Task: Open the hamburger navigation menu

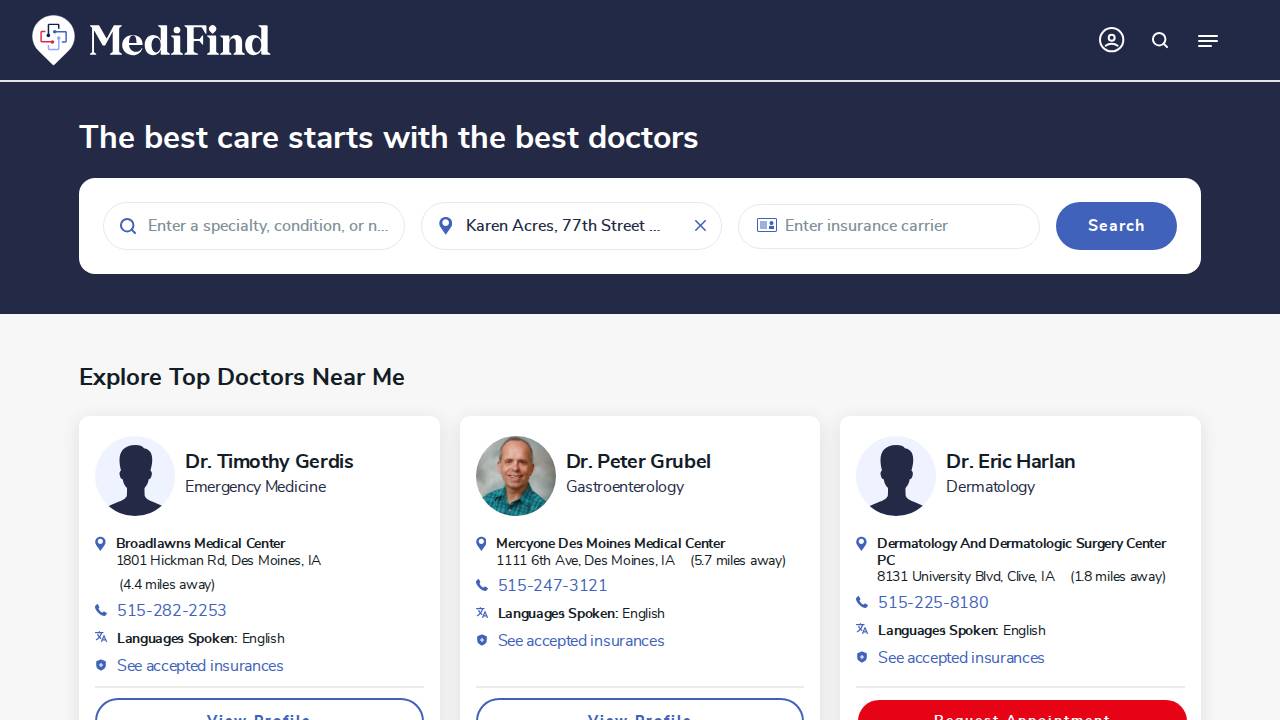Action: click(1207, 40)
